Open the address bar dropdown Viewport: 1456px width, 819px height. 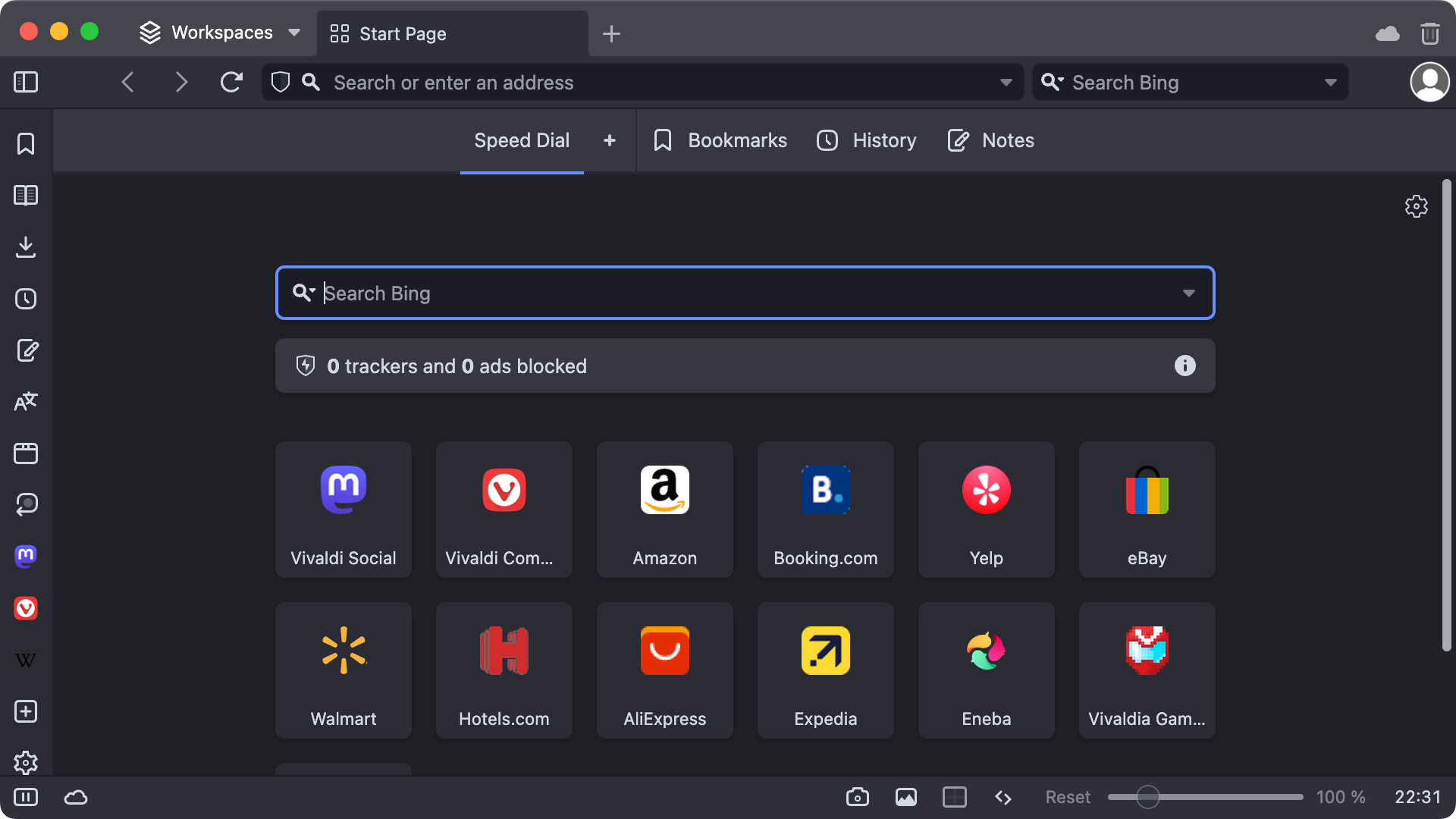point(1006,82)
